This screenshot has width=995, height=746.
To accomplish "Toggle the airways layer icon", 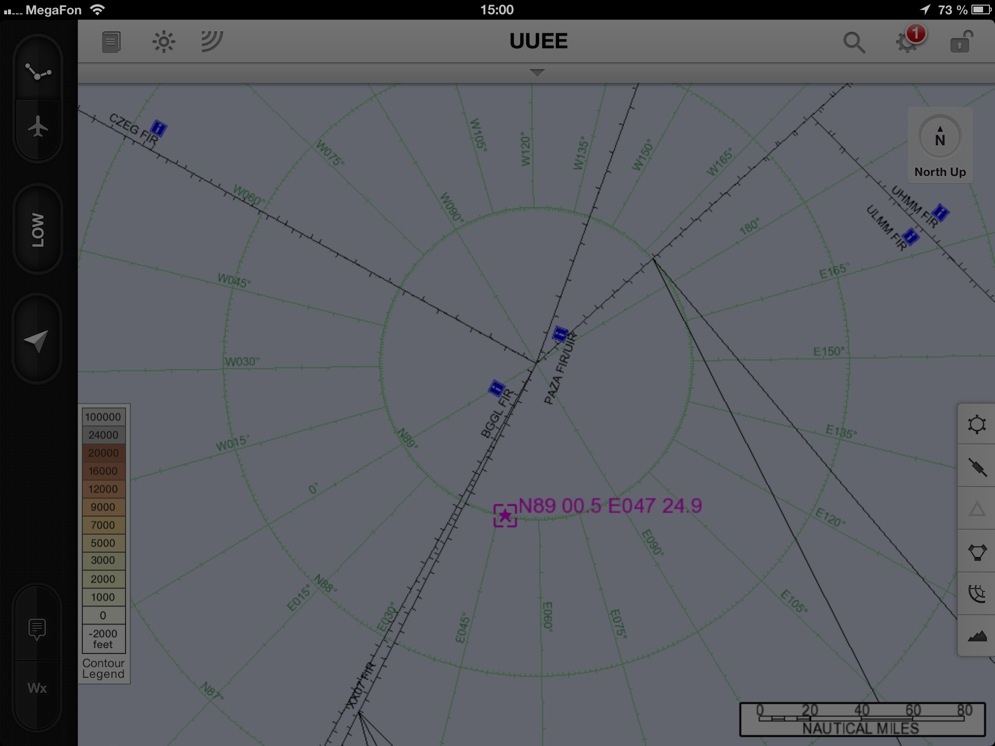I will coord(977,467).
